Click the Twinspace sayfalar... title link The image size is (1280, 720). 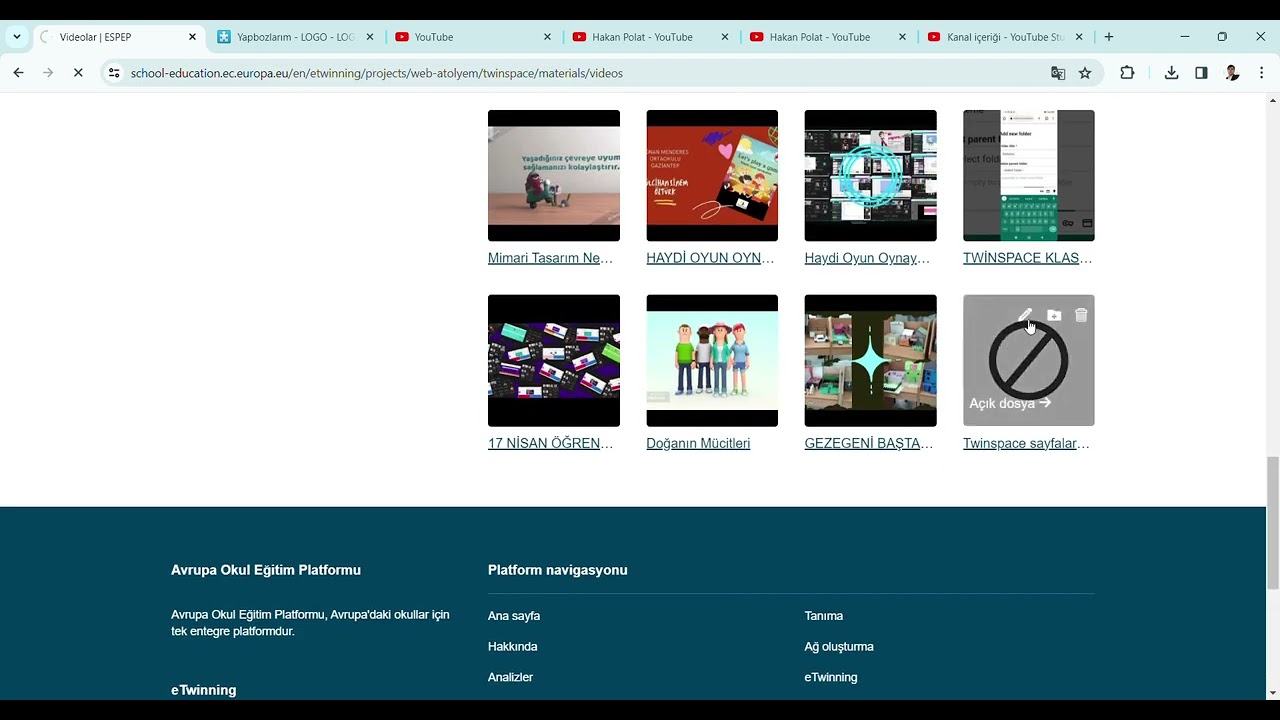click(x=1026, y=443)
